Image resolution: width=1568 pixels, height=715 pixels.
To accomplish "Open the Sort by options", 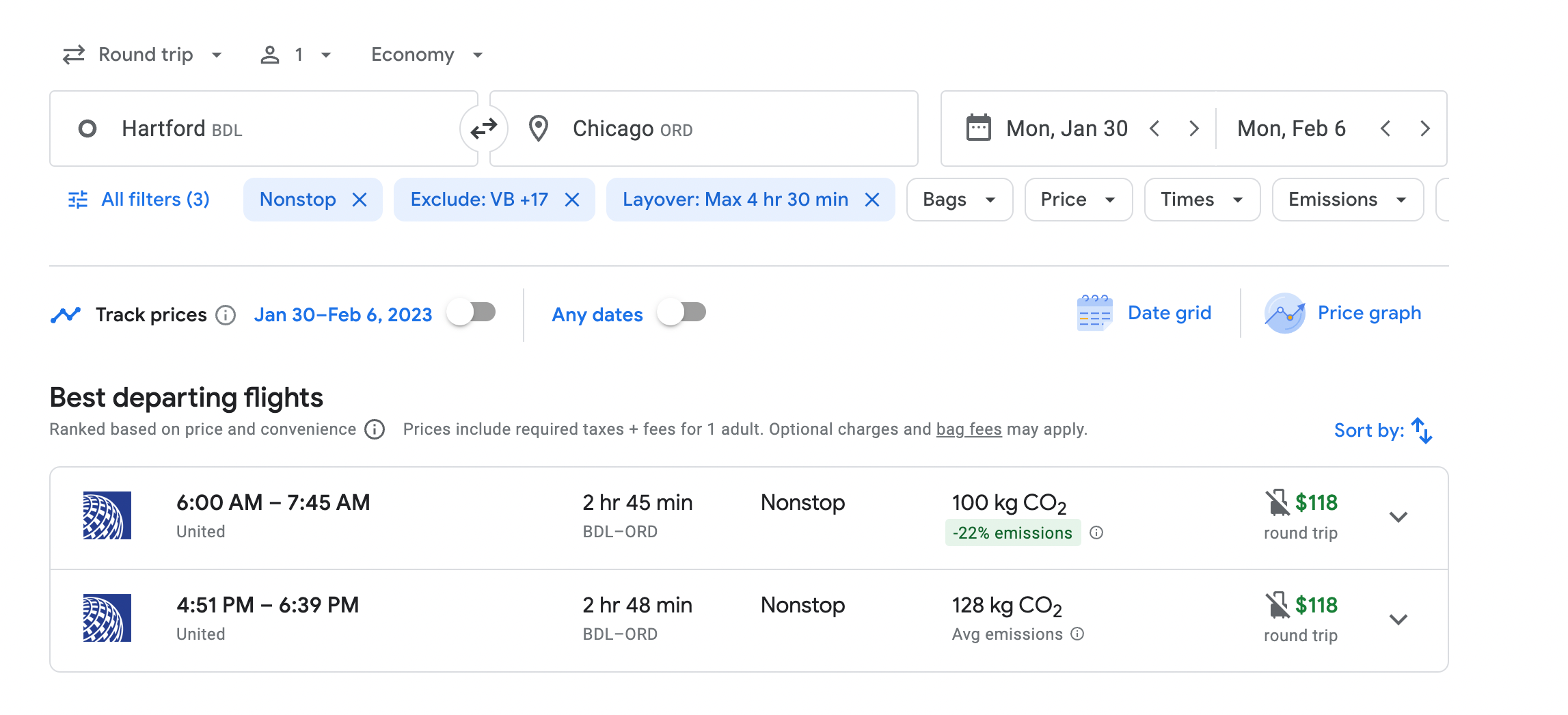I will pyautogui.click(x=1383, y=430).
